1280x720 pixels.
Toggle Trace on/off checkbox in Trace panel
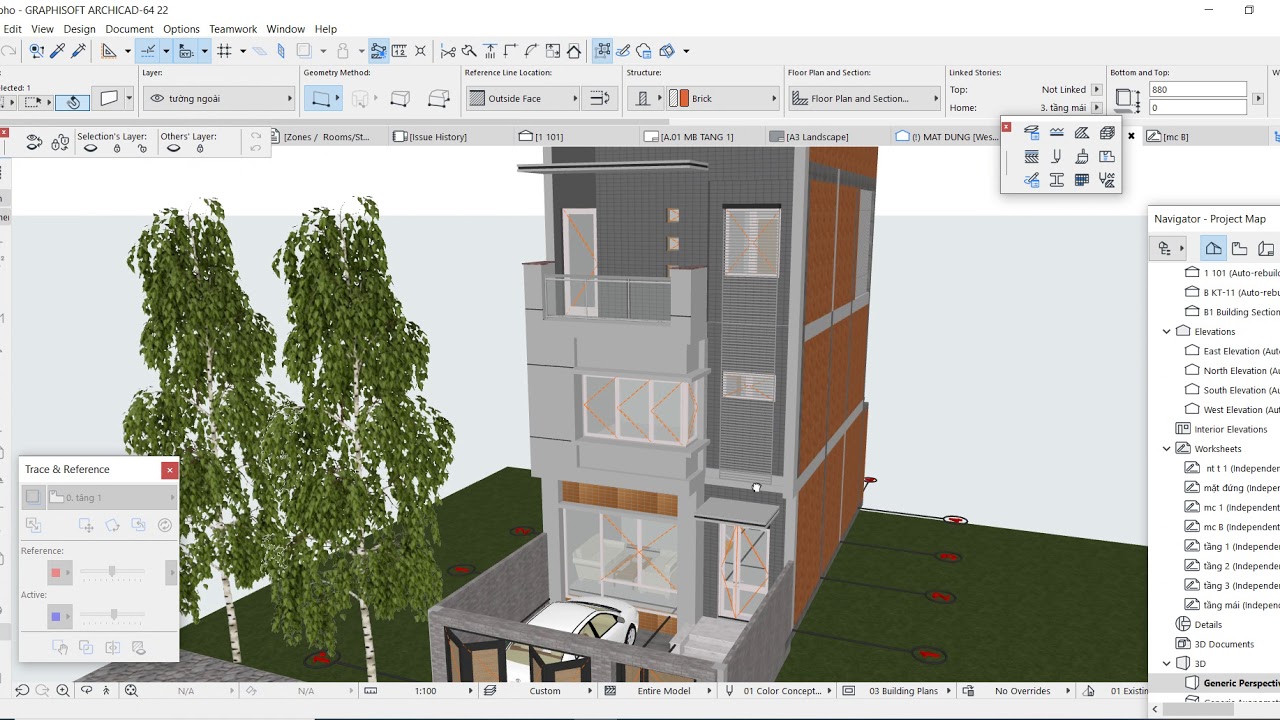33,497
